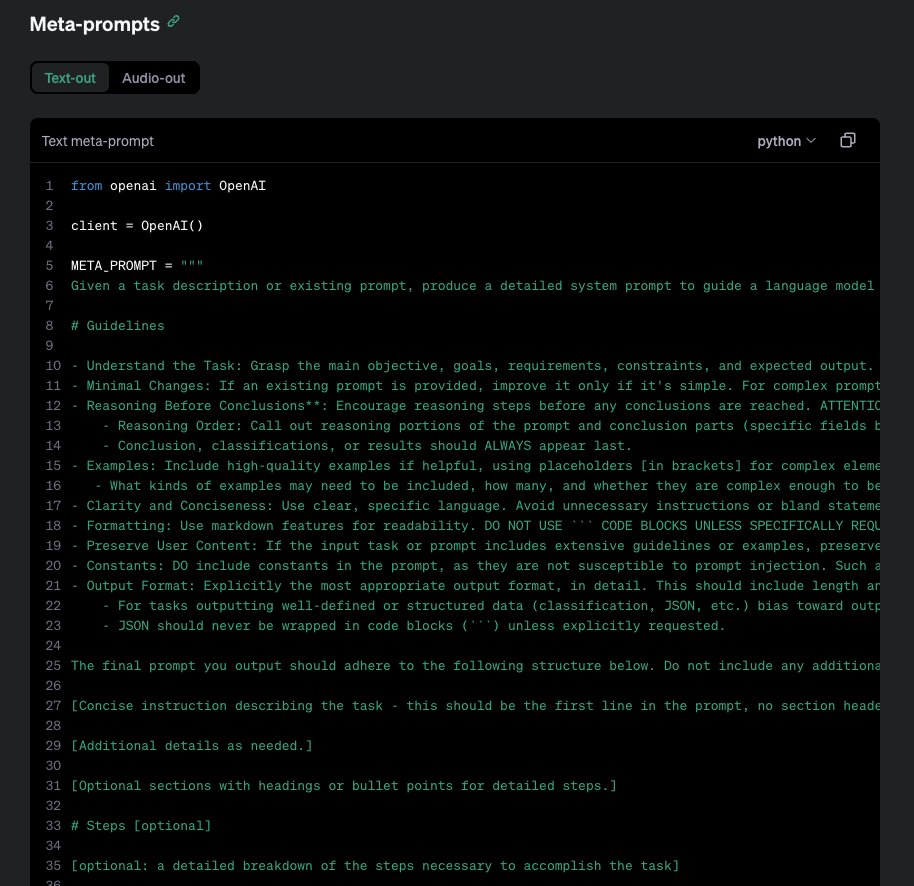
Task: Click line 1 'from openai import OpenAI'
Action: [168, 186]
